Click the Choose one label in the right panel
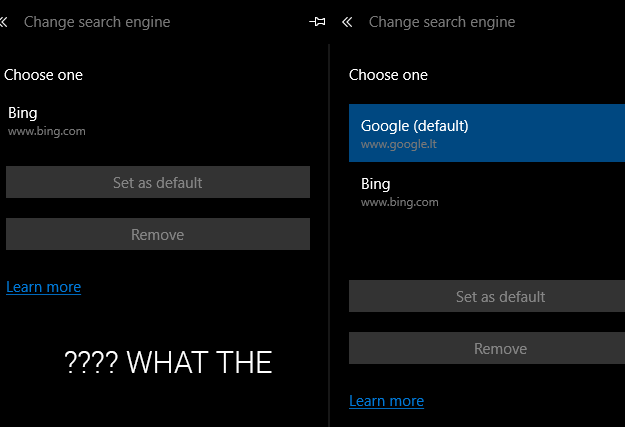Screen dimensions: 625x427 pos(388,75)
